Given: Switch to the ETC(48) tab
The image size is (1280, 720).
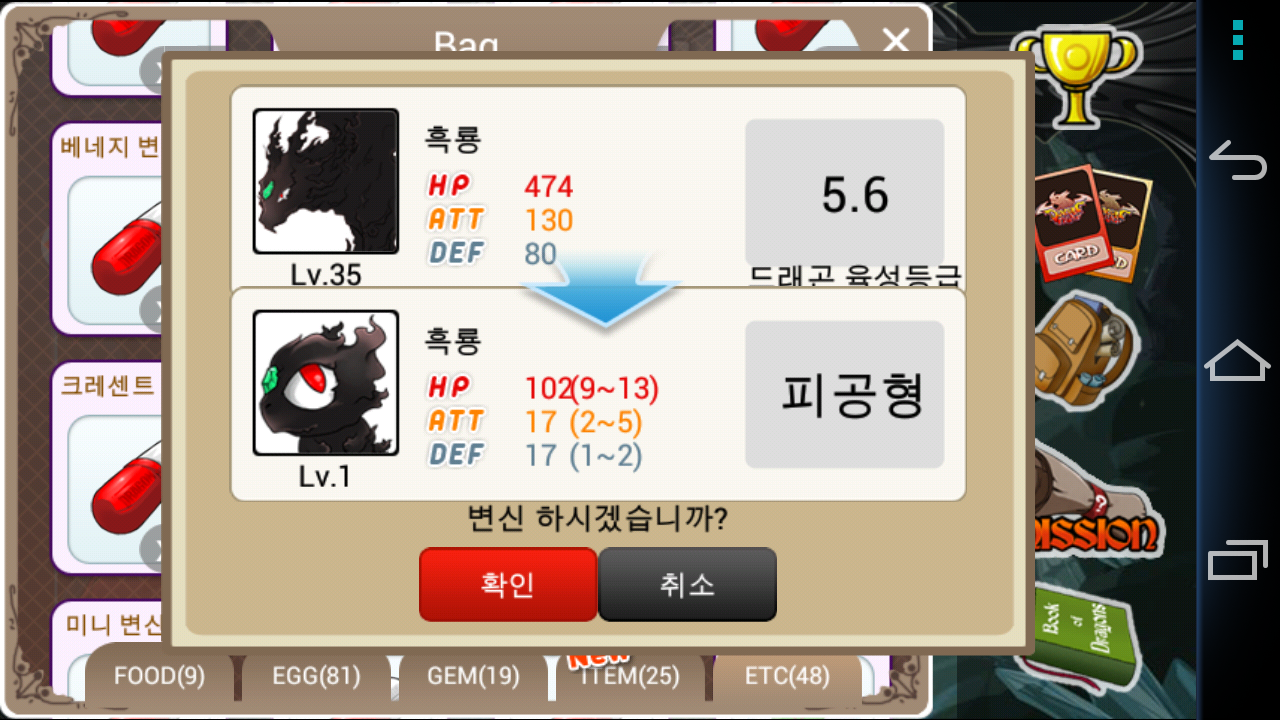Looking at the screenshot, I should tap(787, 676).
